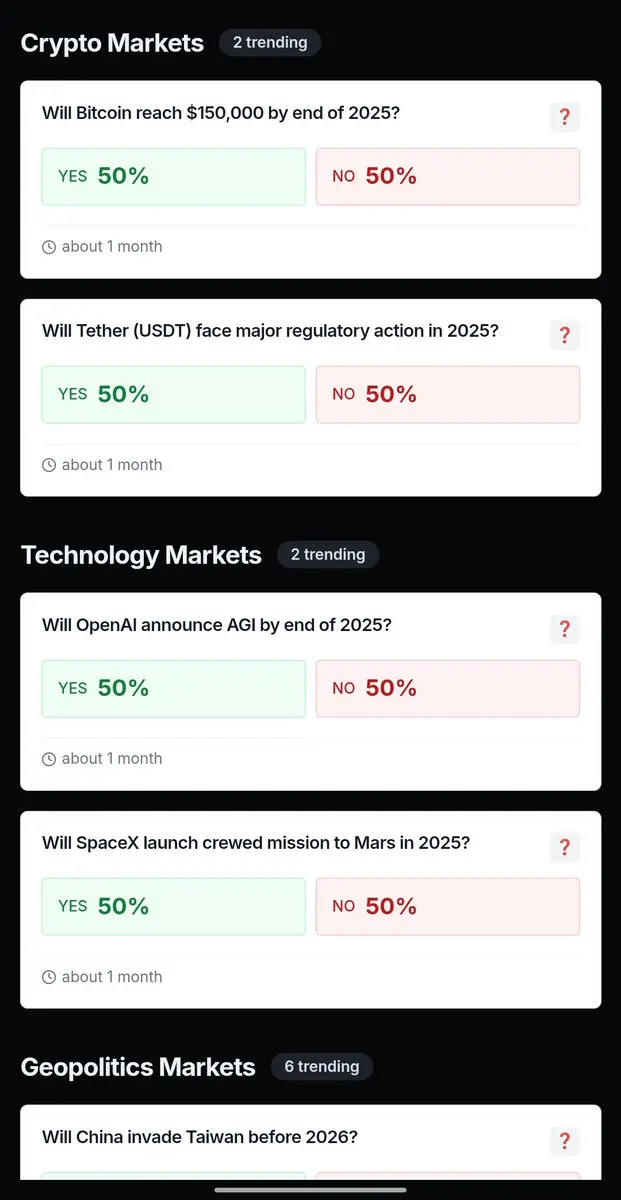Bet NO on SpaceX crewed Mars mission
Viewport: 621px width, 1200px height.
tap(448, 907)
